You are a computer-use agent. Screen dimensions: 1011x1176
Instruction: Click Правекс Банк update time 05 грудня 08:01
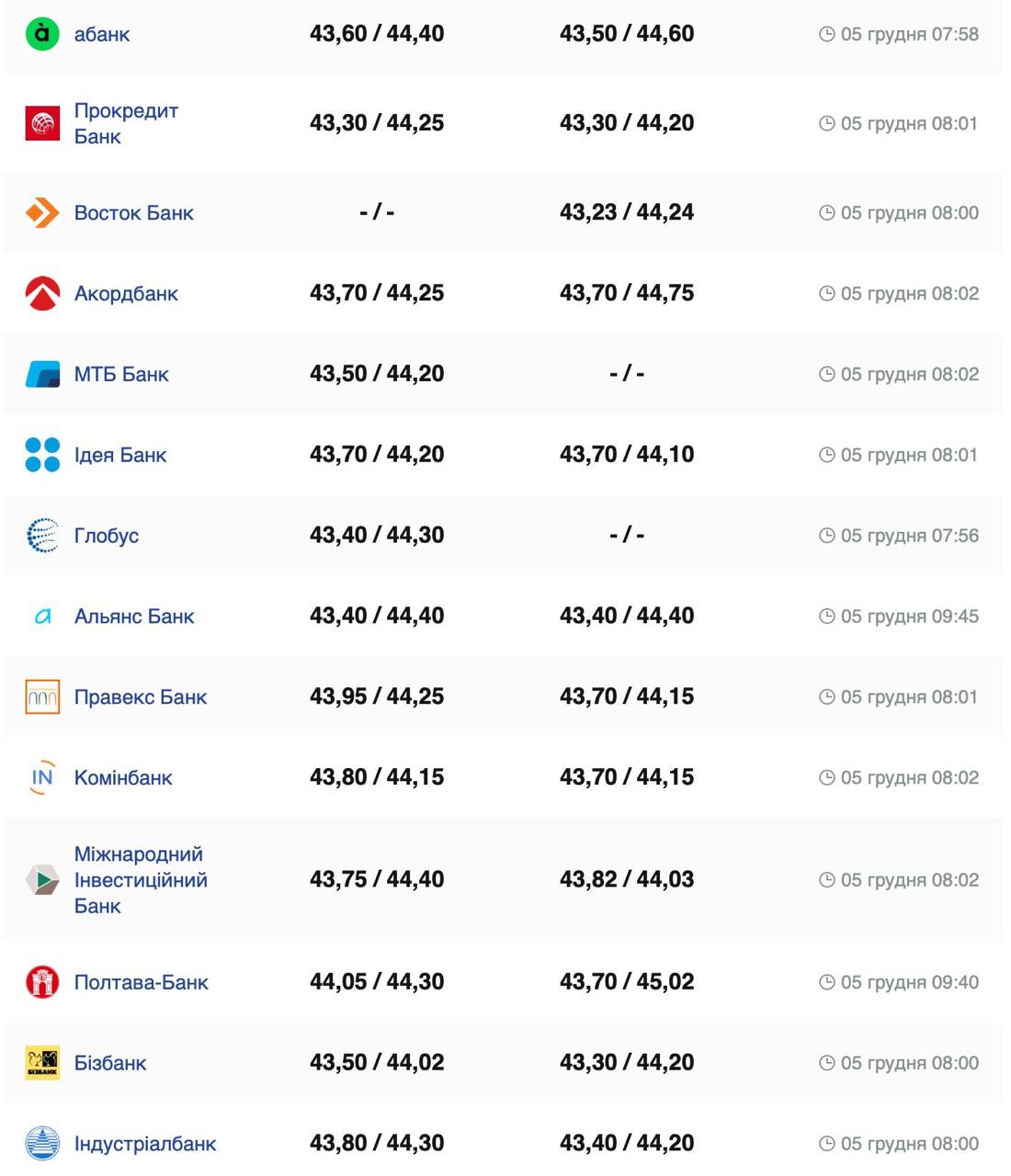tap(909, 697)
